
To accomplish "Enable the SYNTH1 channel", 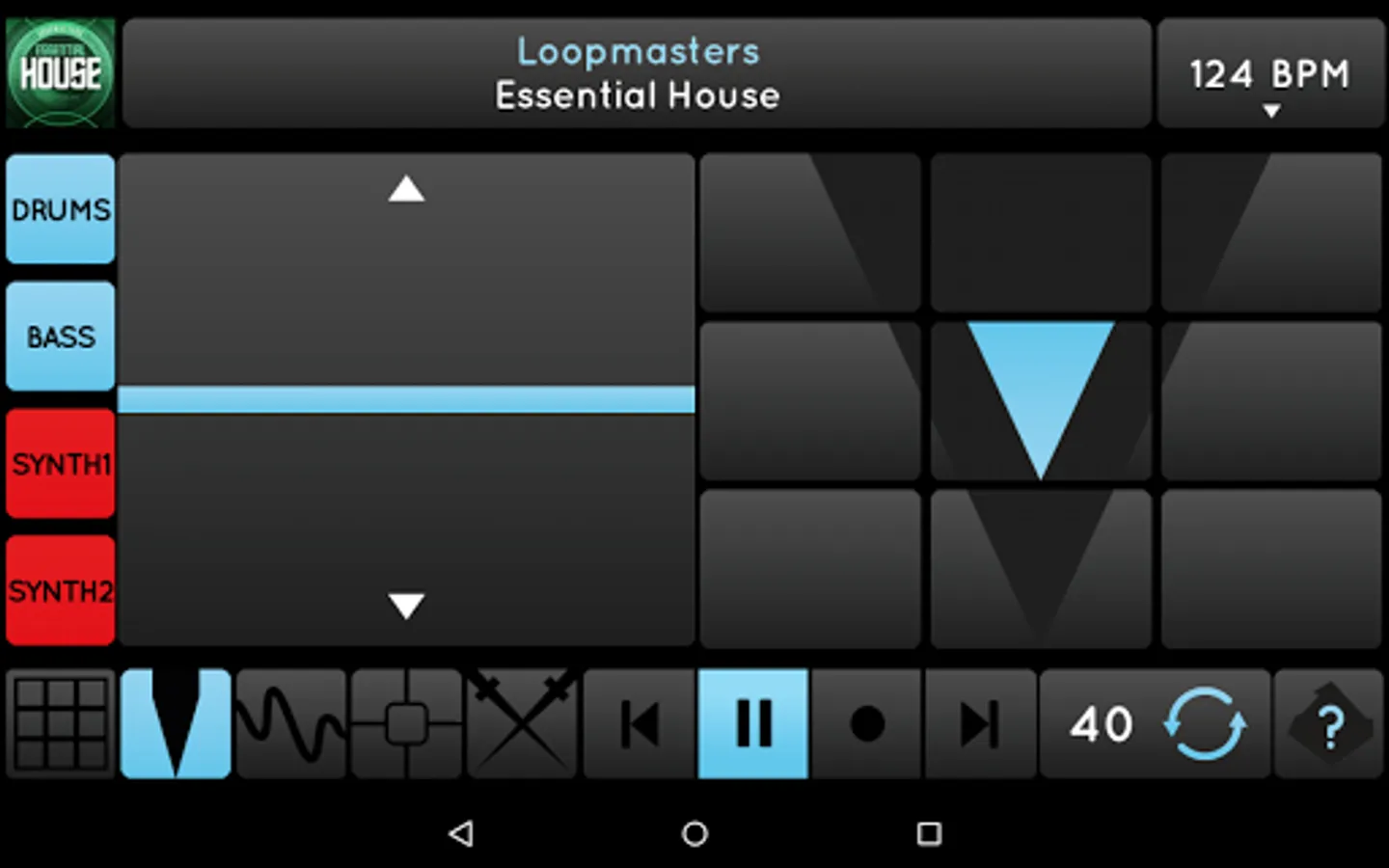I will (x=61, y=464).
